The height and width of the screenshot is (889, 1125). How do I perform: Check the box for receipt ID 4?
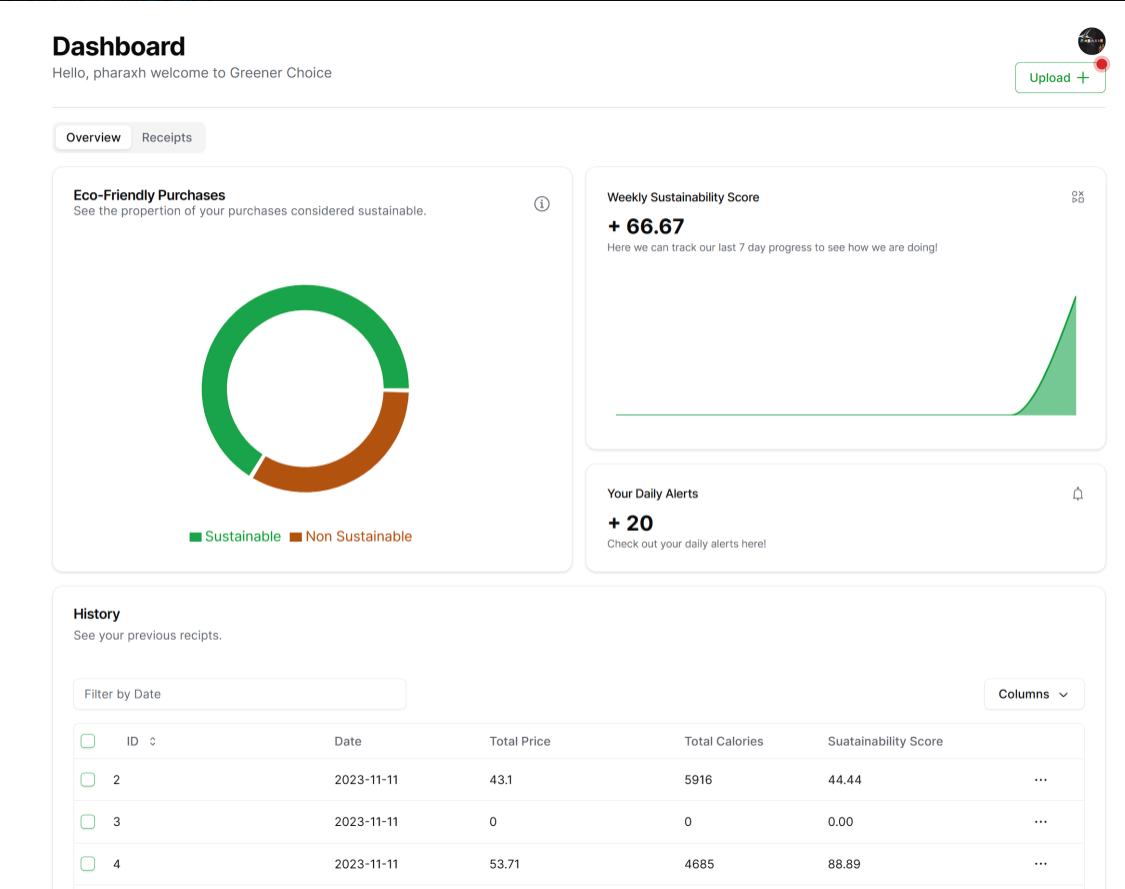pyautogui.click(x=88, y=864)
